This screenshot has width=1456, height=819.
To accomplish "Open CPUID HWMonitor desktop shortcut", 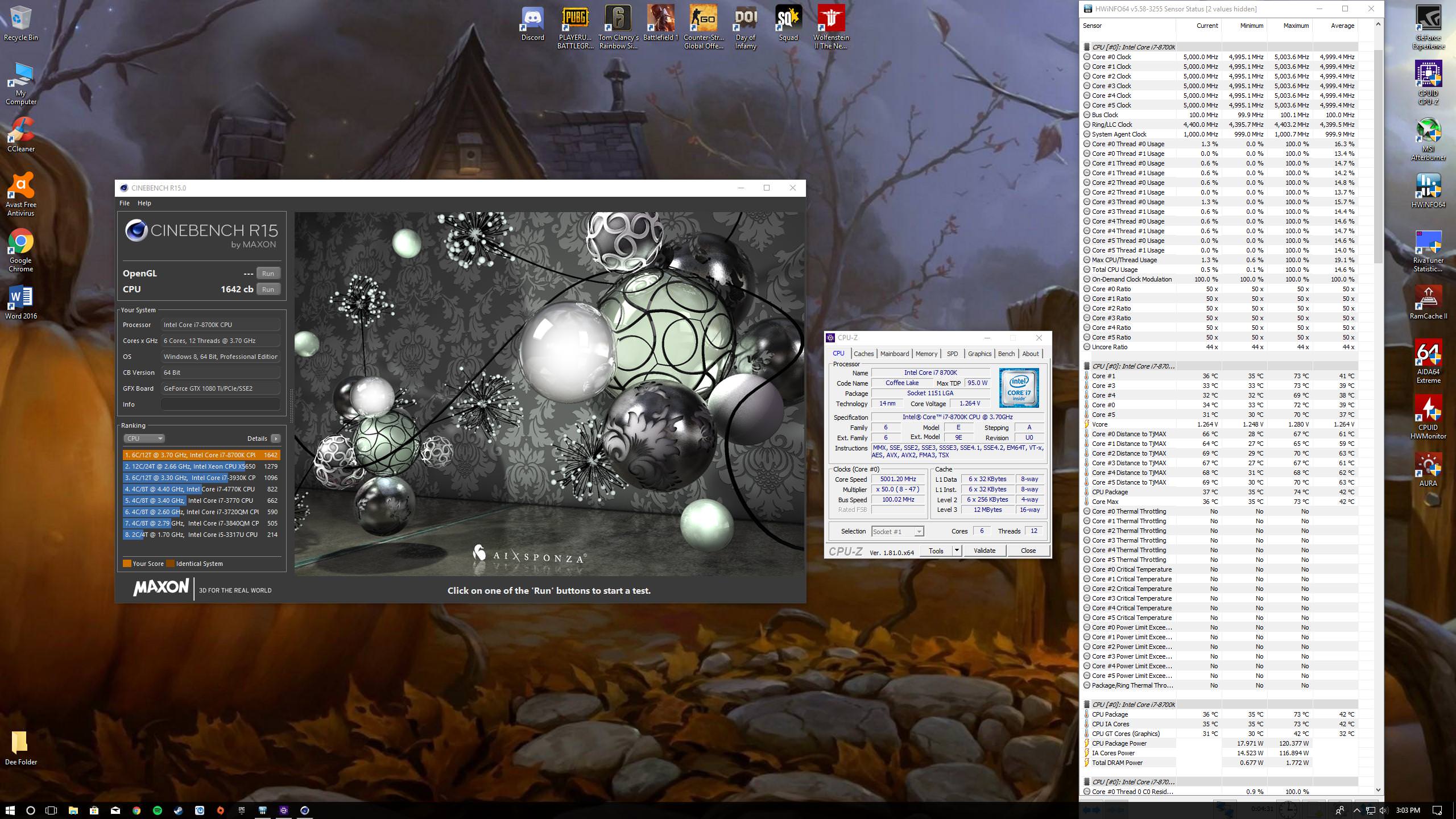I will tap(1428, 417).
